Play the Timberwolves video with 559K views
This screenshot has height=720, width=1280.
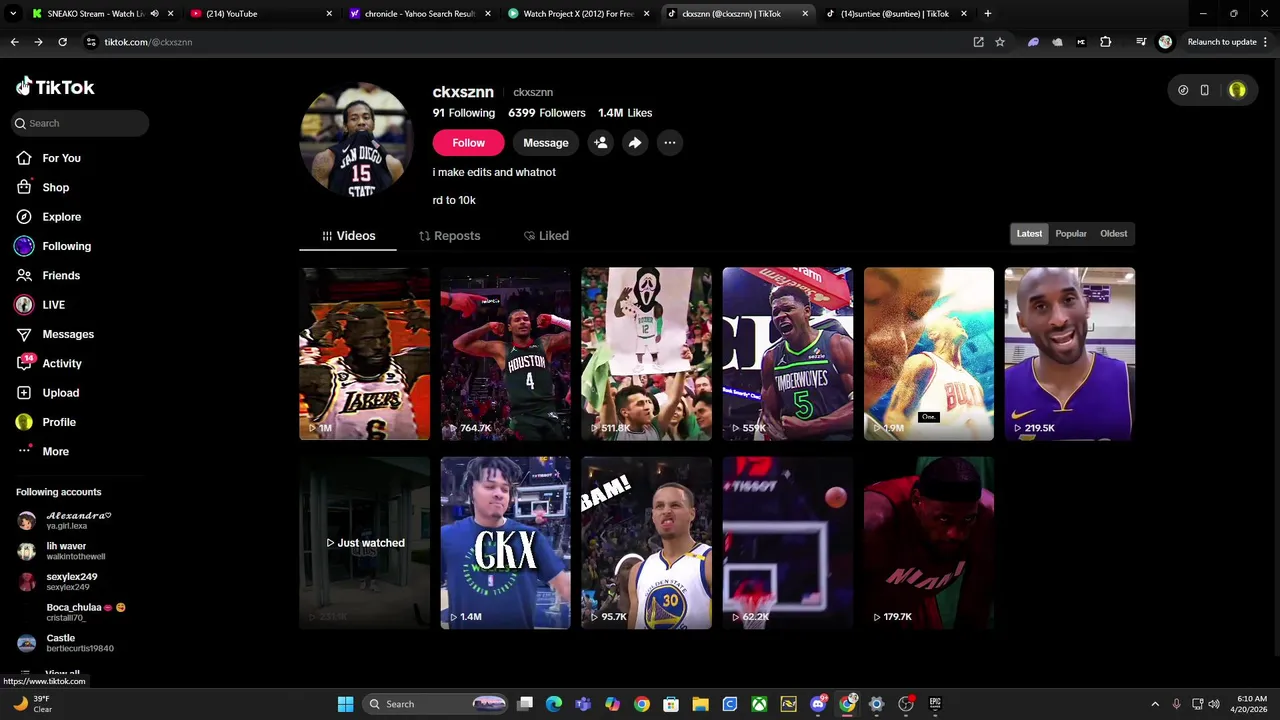[x=788, y=354]
